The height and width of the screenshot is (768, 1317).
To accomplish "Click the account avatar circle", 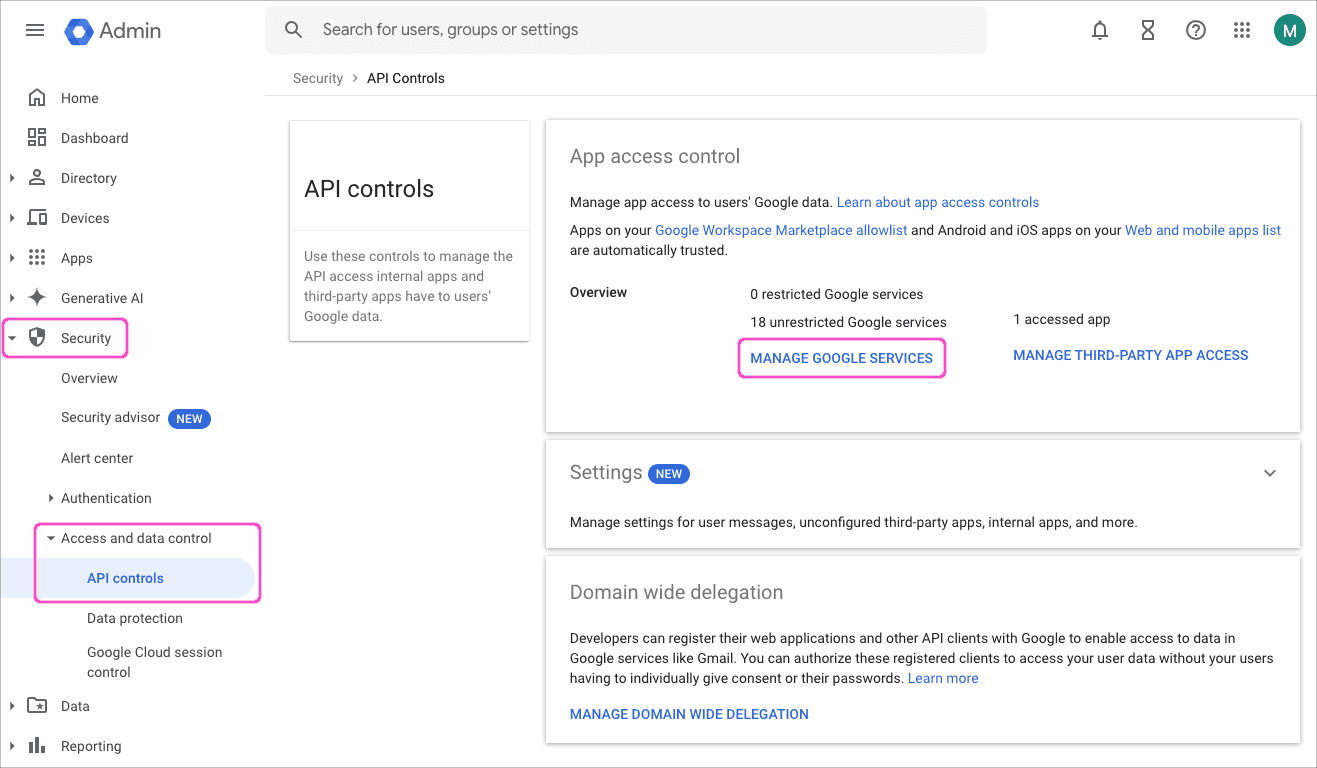I will (1289, 29).
